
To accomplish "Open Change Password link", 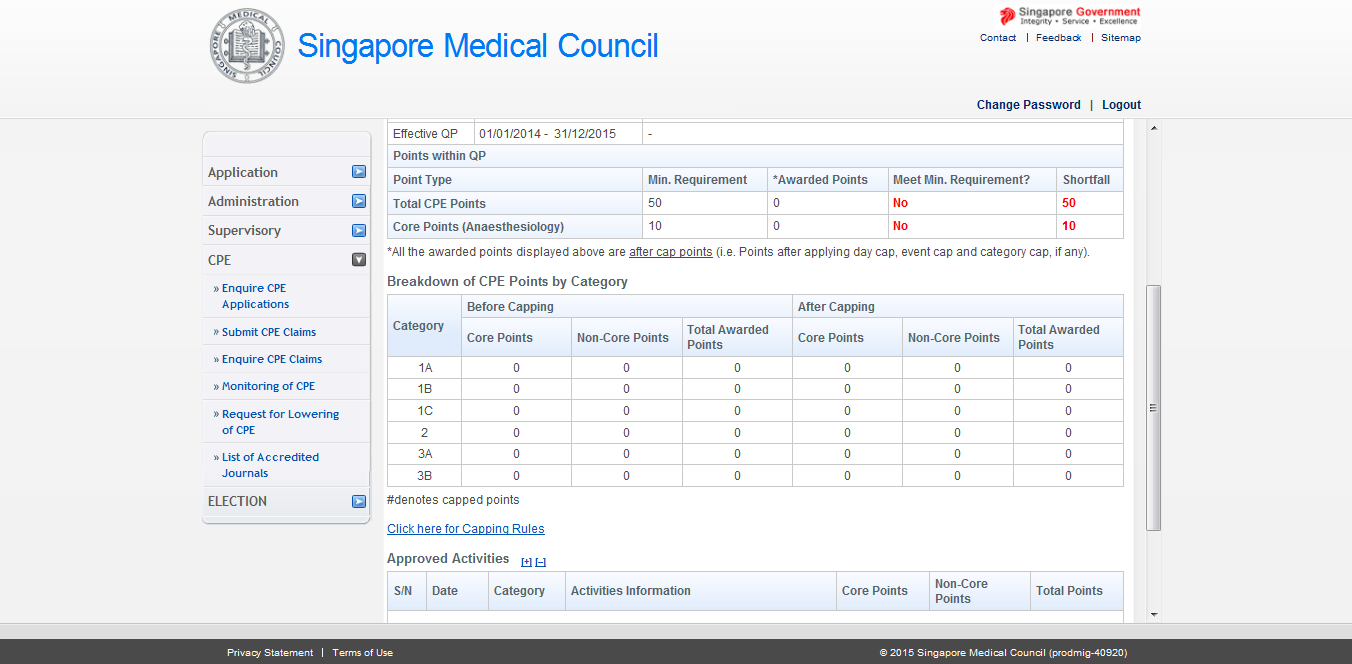I will tap(1028, 105).
